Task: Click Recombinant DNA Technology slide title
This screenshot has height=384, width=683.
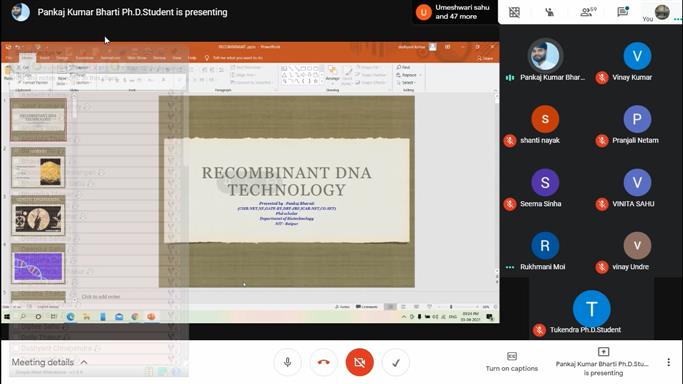Action: pyautogui.click(x=287, y=181)
